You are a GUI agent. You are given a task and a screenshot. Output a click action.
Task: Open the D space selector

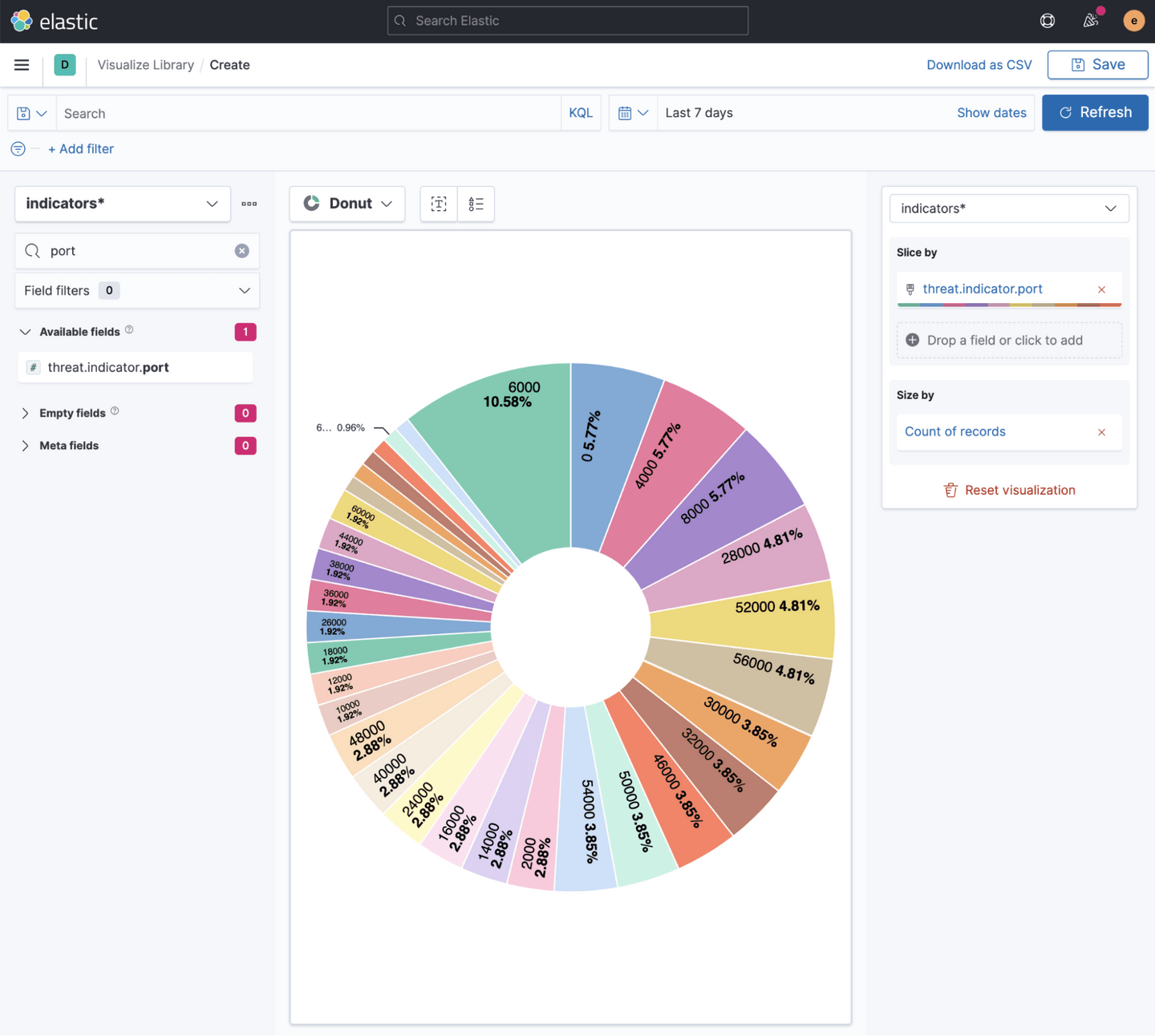(65, 65)
